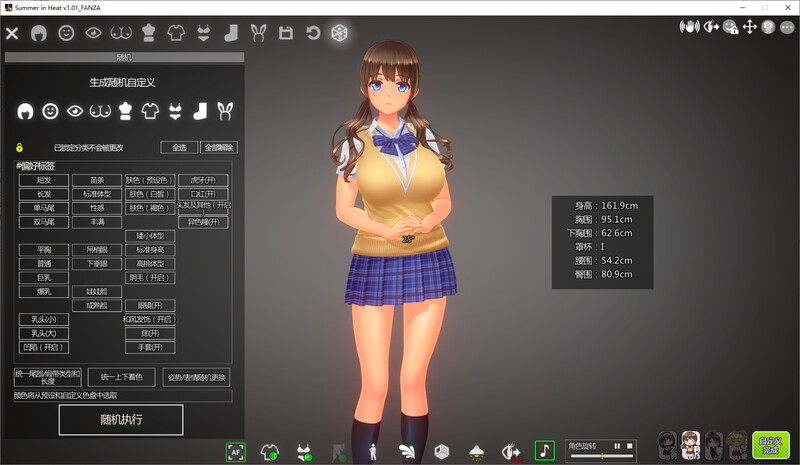The width and height of the screenshot is (800, 465).
Task: Click the floppy disk save icon
Action: click(286, 33)
